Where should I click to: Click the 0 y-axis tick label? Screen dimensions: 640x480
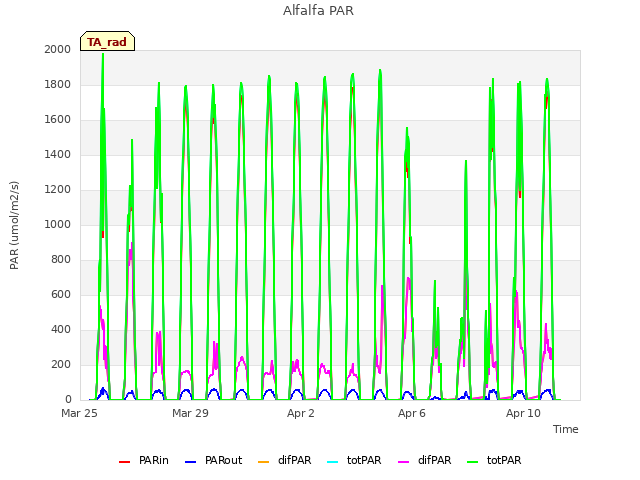point(68,400)
